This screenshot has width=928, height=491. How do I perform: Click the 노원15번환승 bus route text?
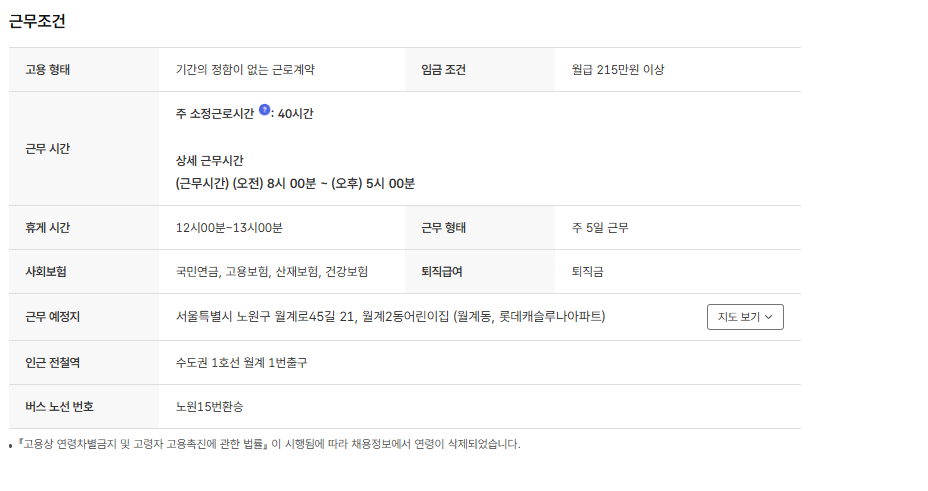209,407
